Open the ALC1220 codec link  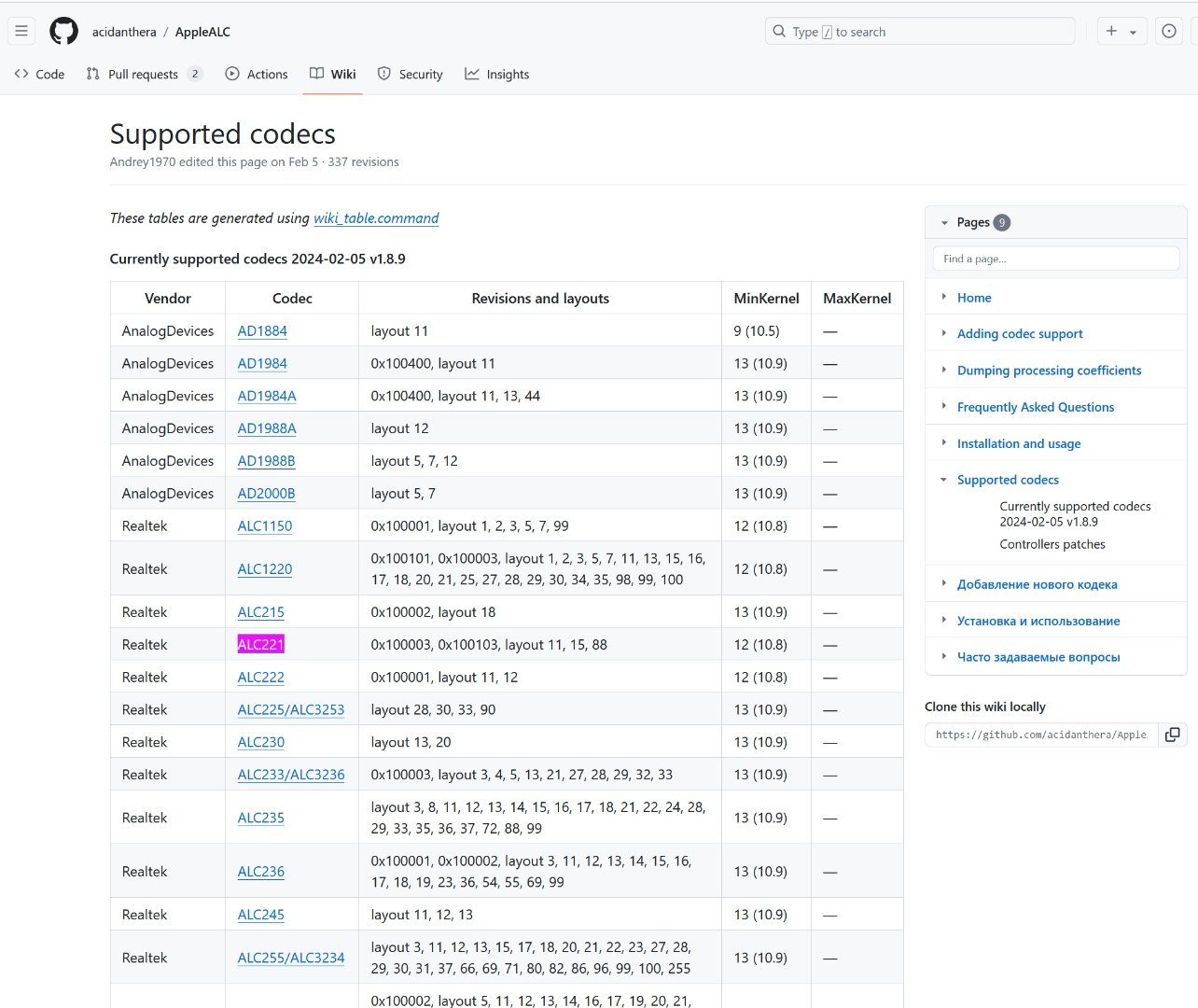pyautogui.click(x=264, y=568)
